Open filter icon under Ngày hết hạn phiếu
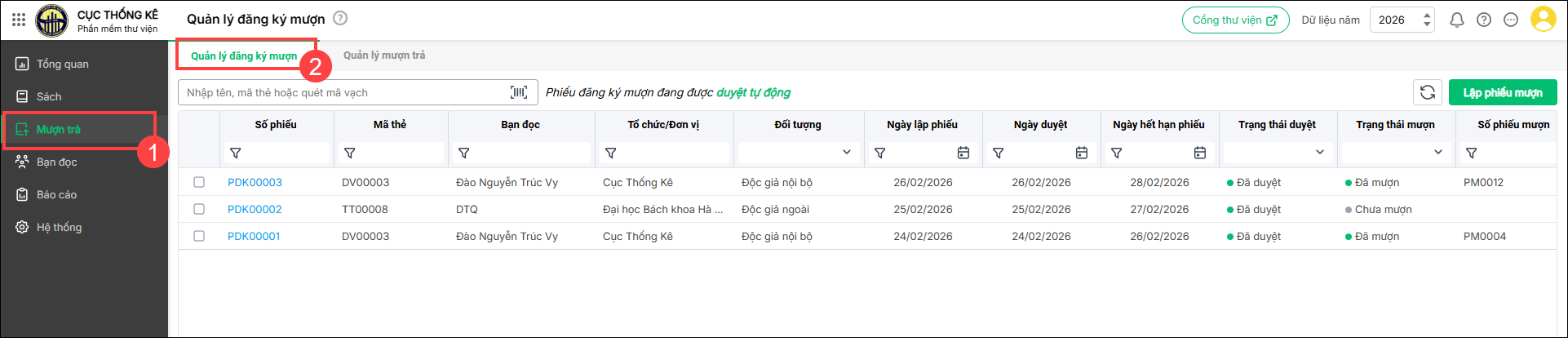 click(1117, 153)
